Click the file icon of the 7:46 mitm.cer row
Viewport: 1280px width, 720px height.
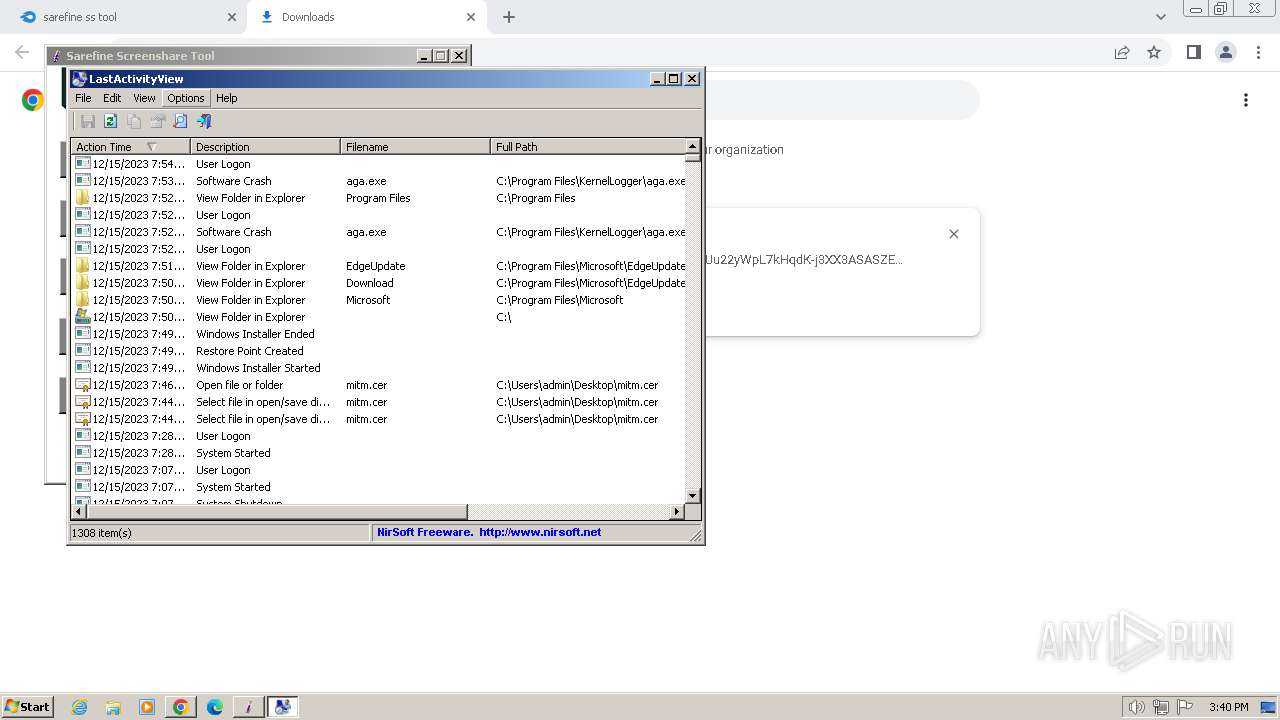(x=83, y=385)
